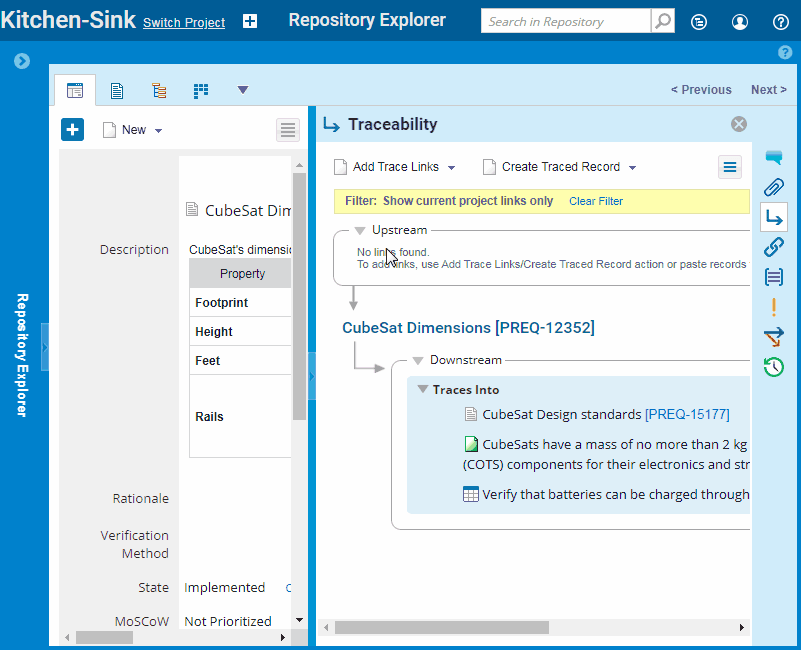
Task: Collapse the Upstream section
Action: click(x=360, y=230)
